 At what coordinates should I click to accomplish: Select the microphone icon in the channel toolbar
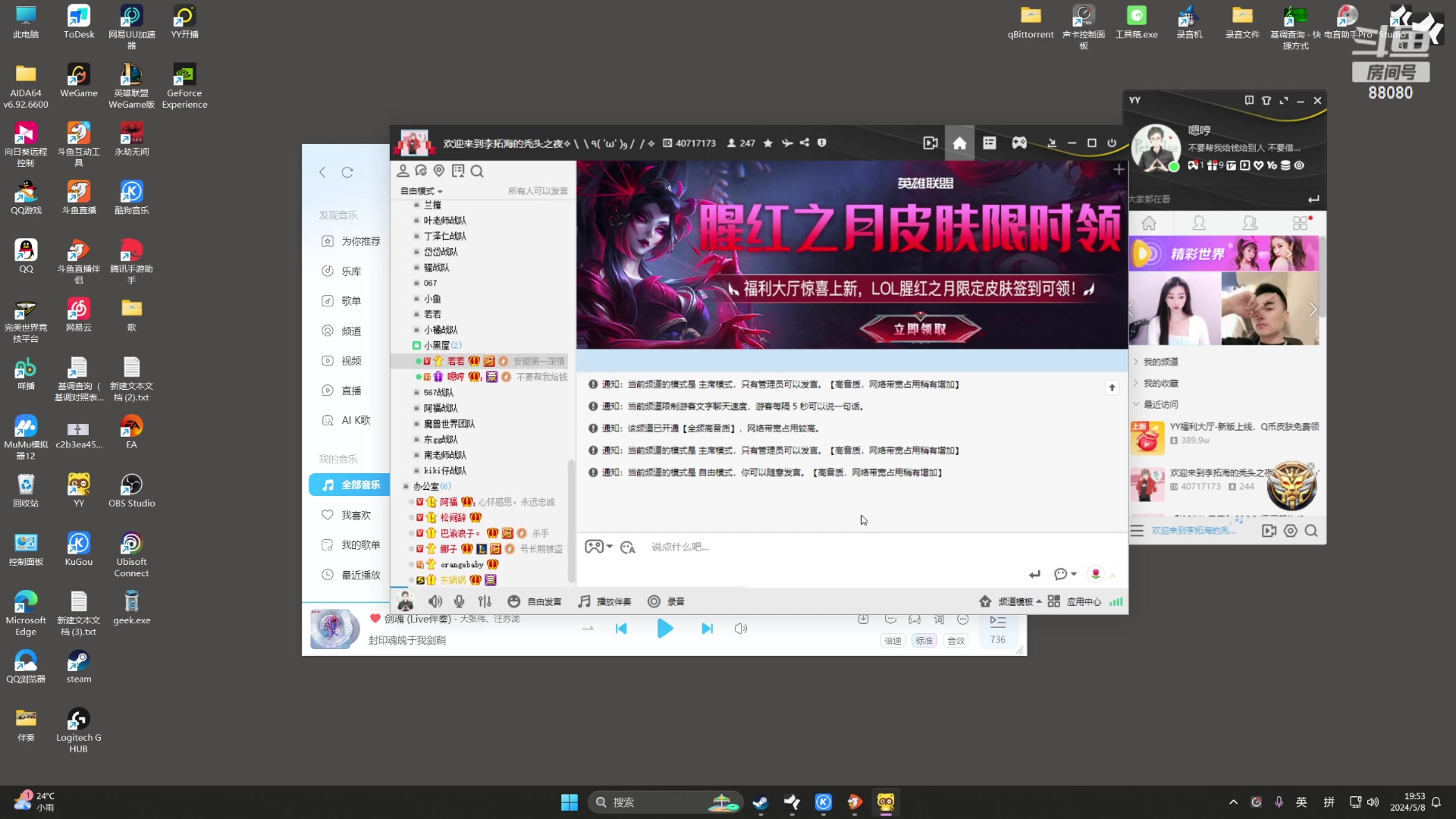tap(459, 601)
